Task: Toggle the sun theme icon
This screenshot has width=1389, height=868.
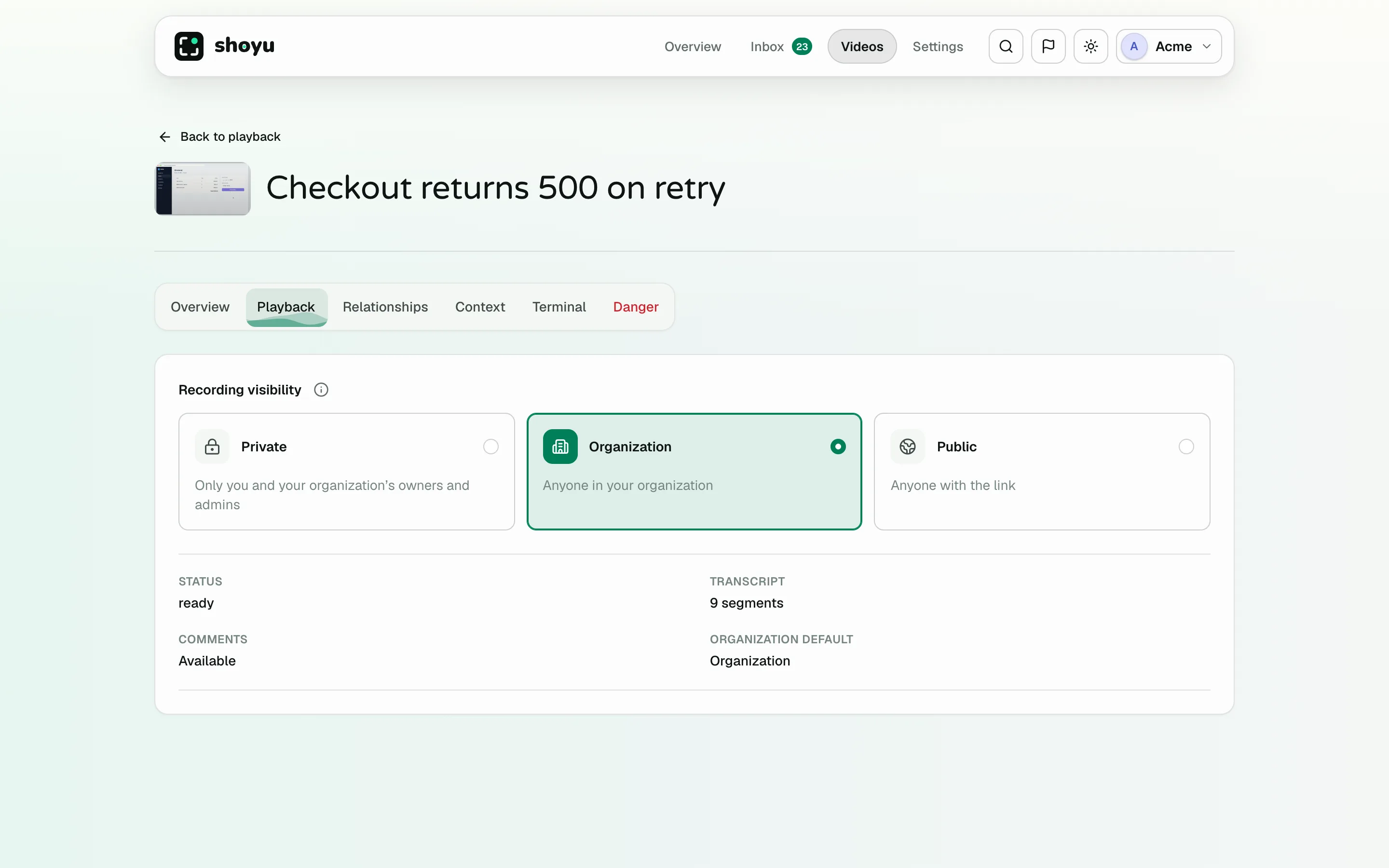Action: [x=1090, y=46]
